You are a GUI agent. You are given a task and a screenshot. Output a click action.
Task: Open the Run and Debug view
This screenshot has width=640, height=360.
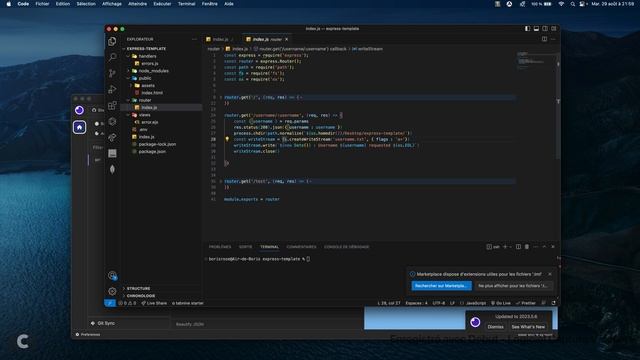(x=112, y=89)
